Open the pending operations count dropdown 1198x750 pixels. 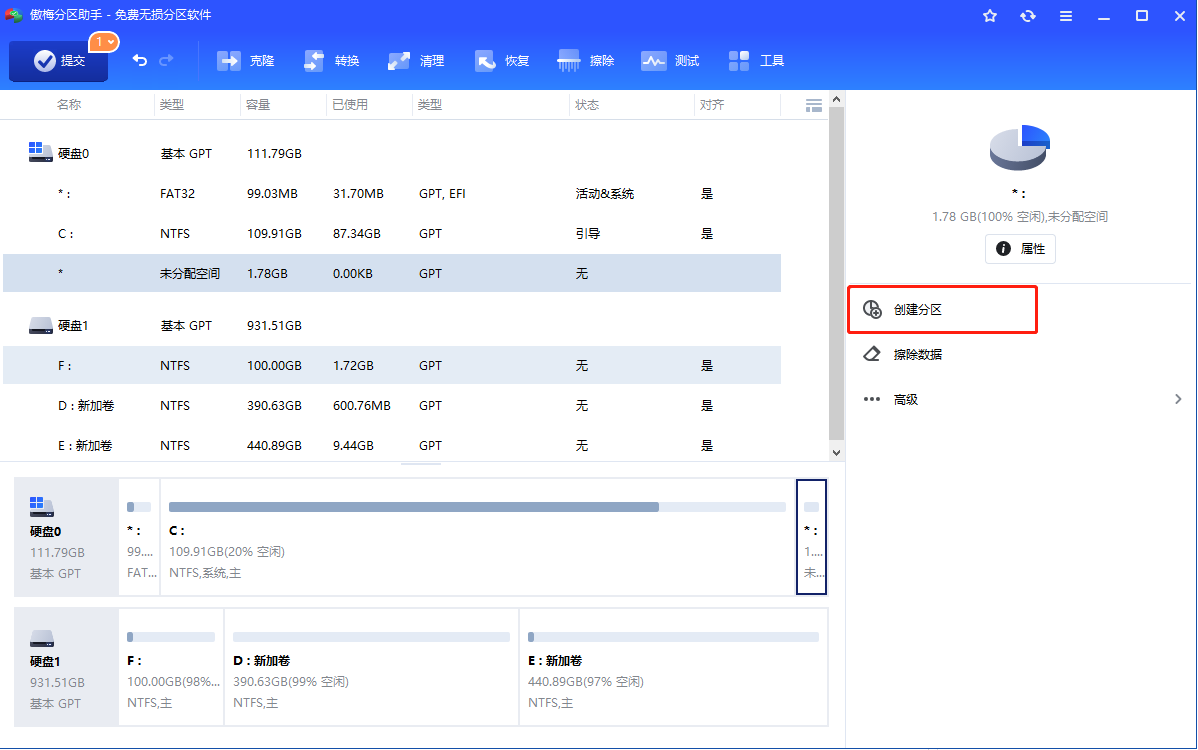click(104, 42)
